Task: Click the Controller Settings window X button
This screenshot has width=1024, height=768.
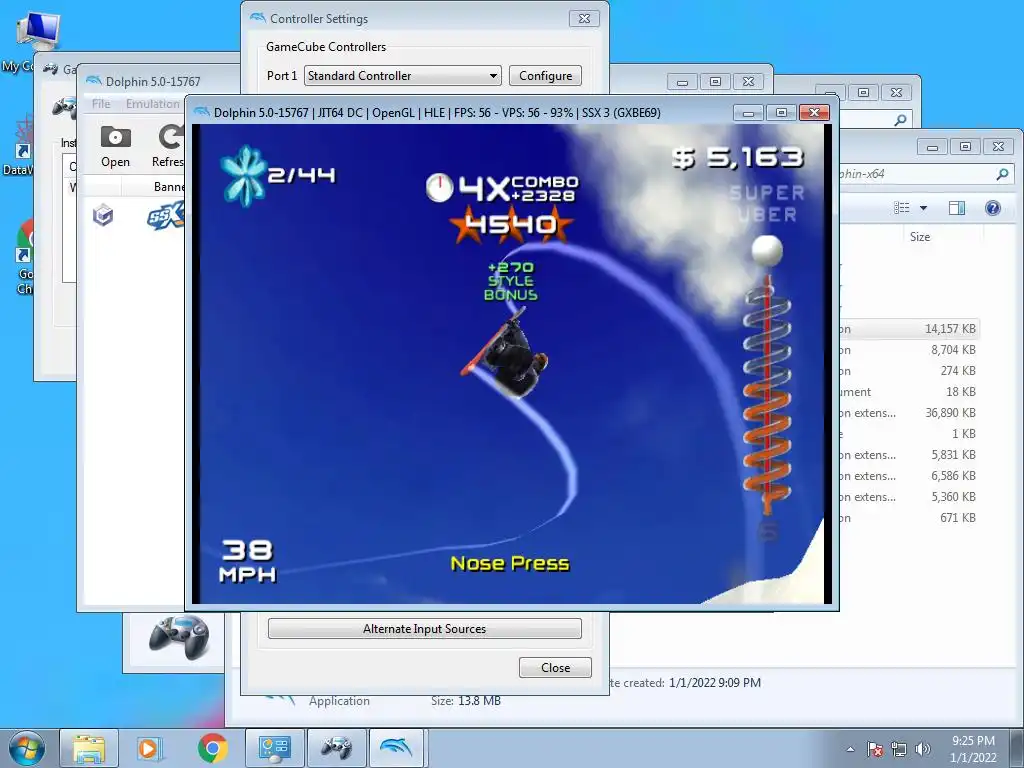Action: tap(584, 19)
